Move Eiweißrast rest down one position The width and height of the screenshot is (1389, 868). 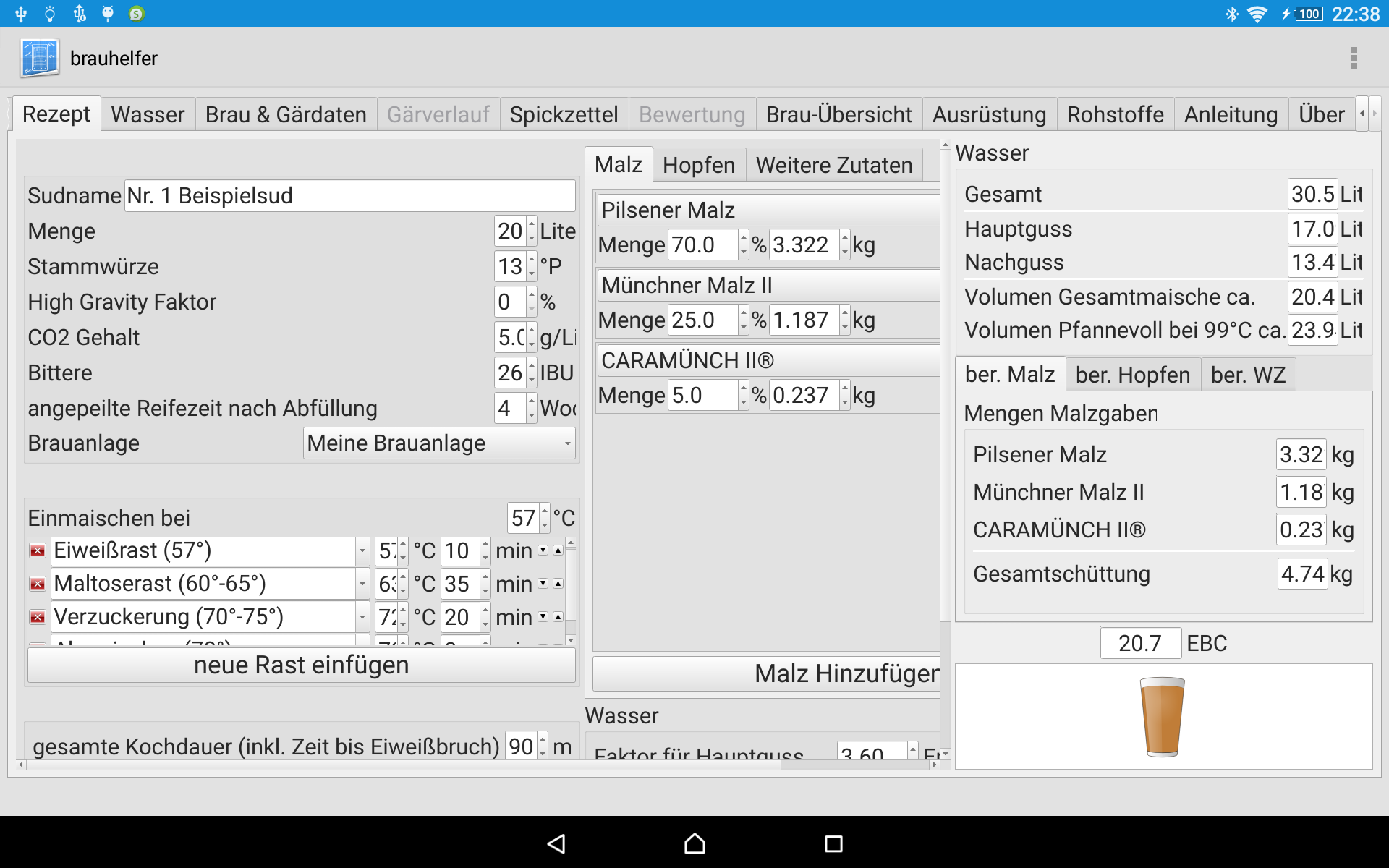pyautogui.click(x=543, y=550)
